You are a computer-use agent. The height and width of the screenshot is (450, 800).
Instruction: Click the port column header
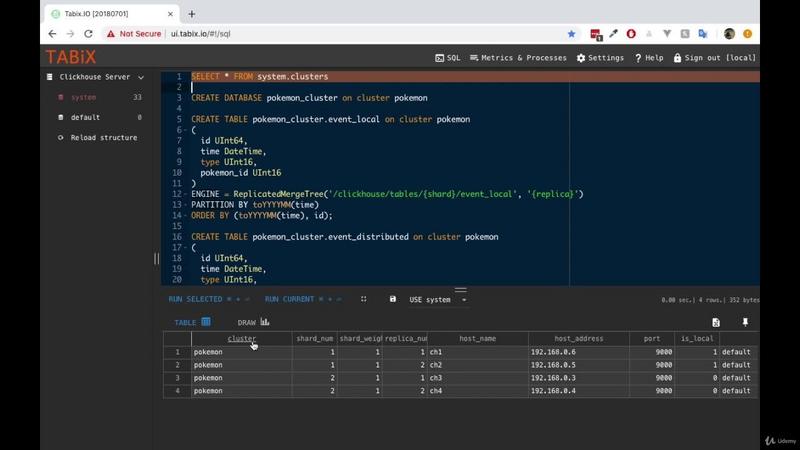pos(652,339)
